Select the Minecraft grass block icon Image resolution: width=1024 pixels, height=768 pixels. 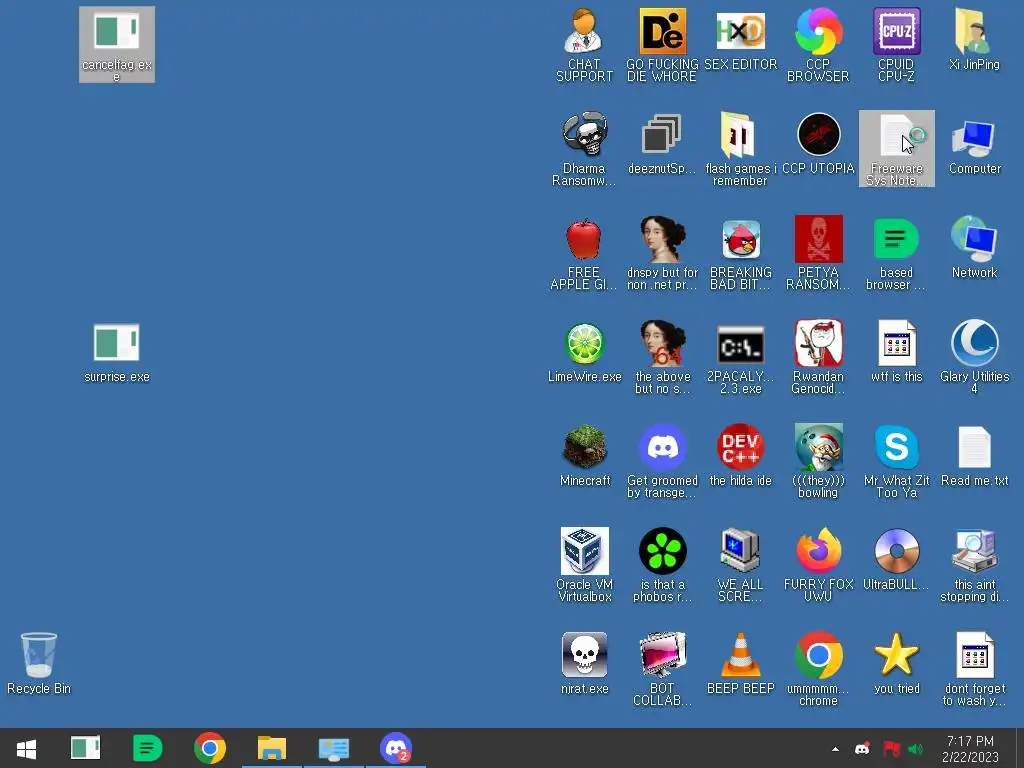[x=584, y=455]
